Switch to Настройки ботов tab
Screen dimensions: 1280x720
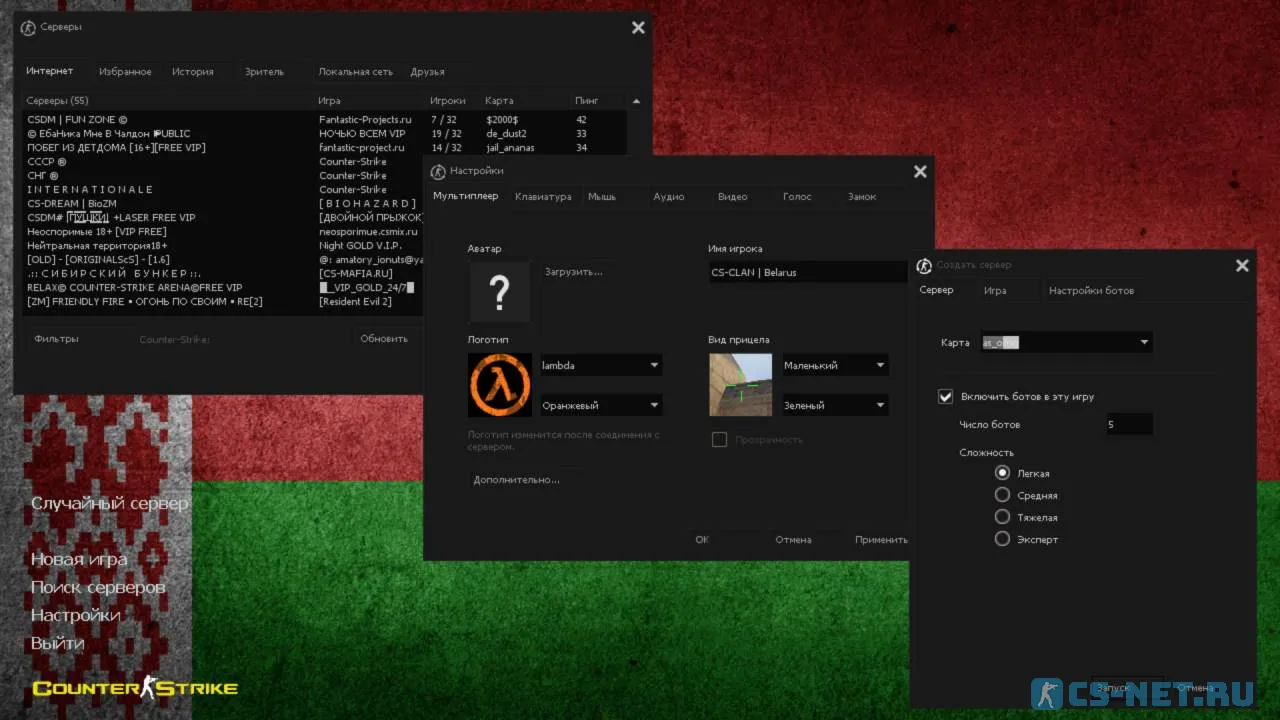click(x=1091, y=291)
